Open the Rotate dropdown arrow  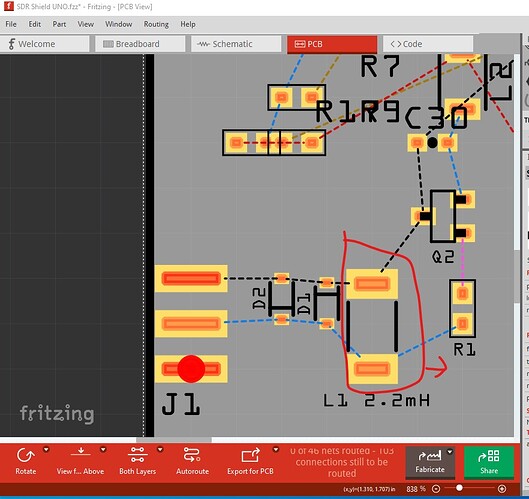tap(46, 449)
